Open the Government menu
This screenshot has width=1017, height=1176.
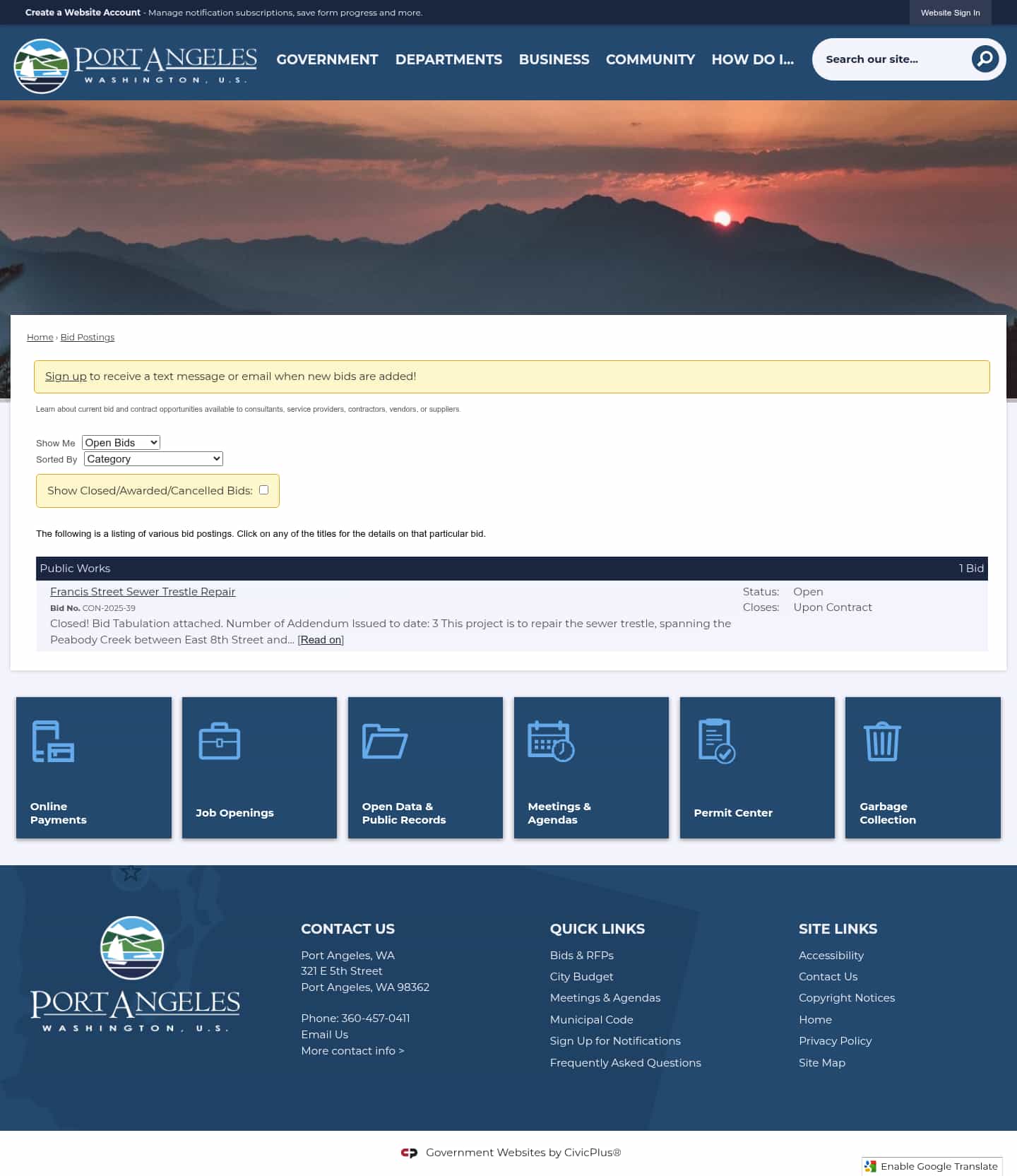tap(327, 59)
